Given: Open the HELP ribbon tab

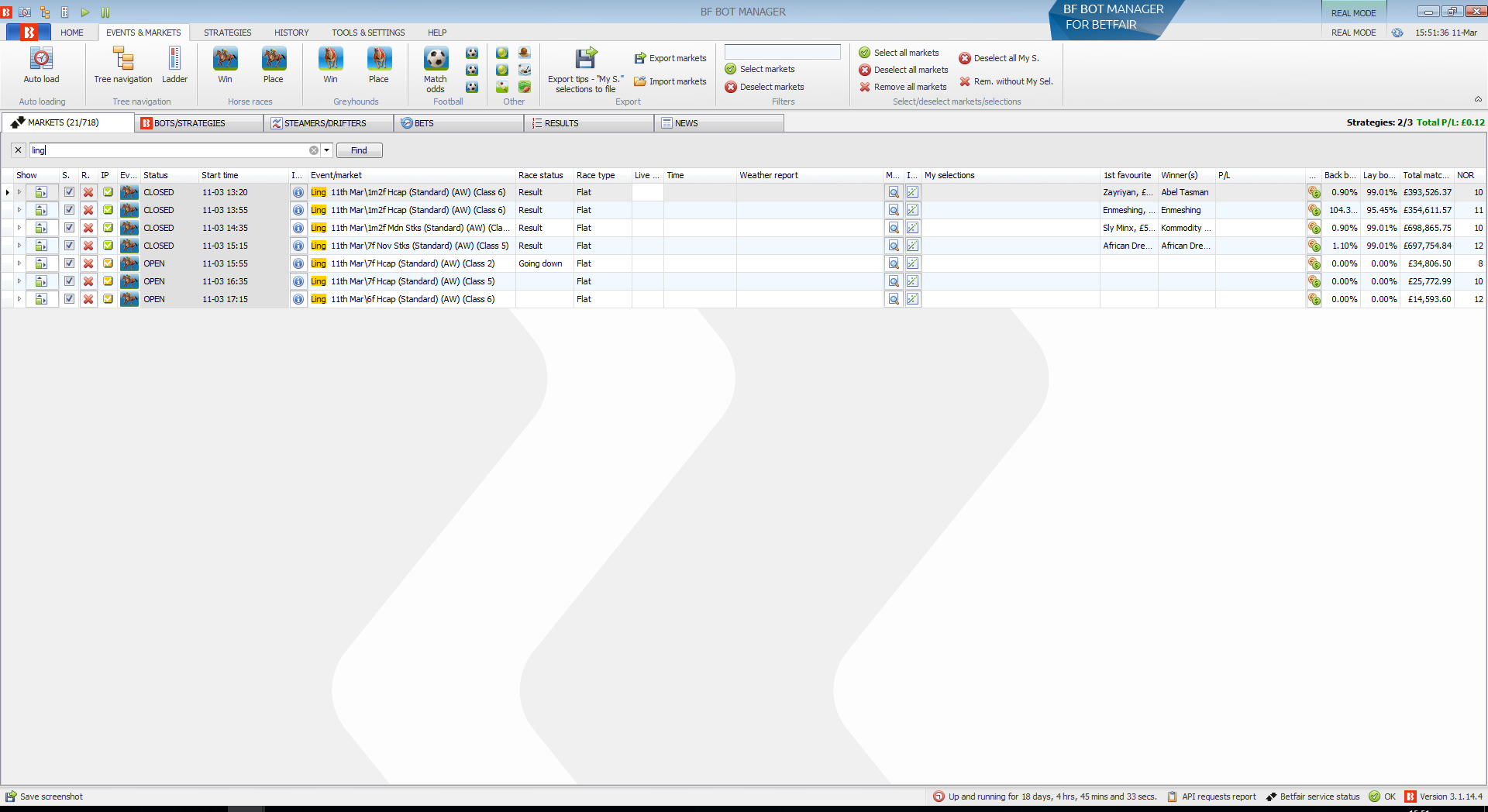Looking at the screenshot, I should point(437,33).
